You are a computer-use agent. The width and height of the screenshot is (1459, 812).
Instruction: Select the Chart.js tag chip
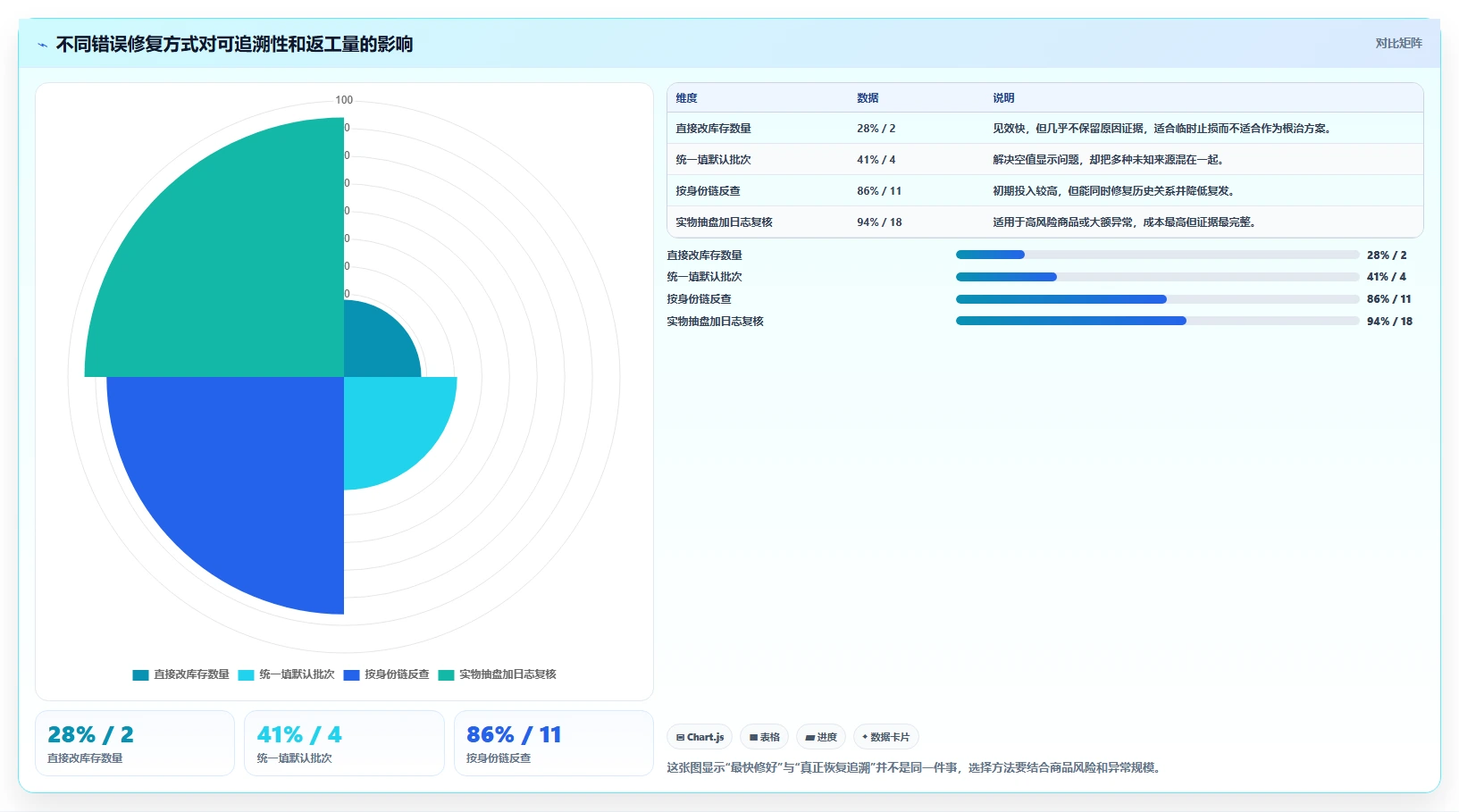[x=700, y=737]
